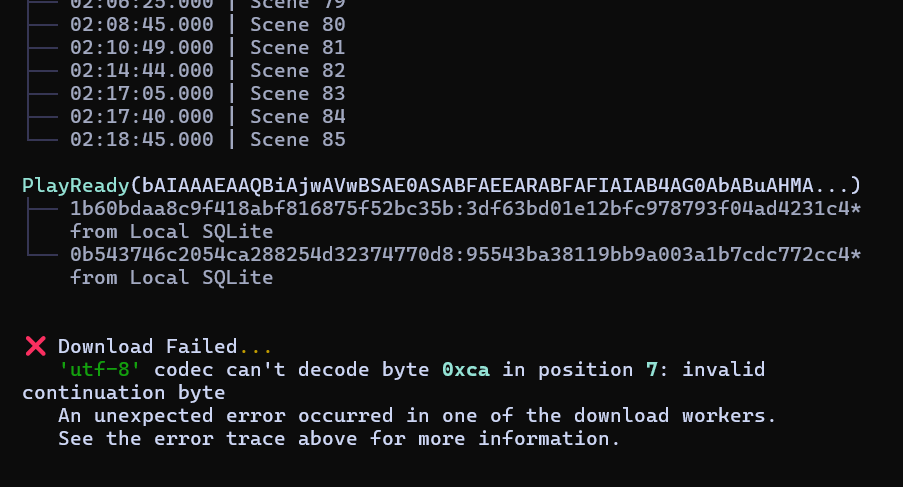Click the position number 7
The image size is (903, 487).
(651, 370)
